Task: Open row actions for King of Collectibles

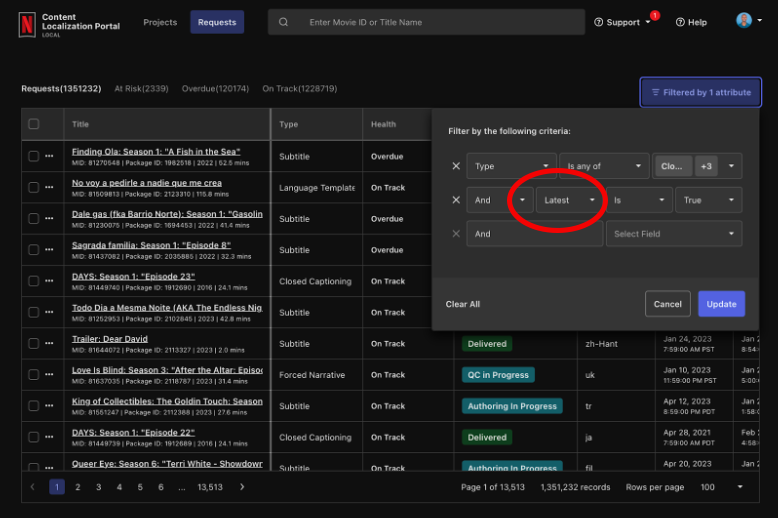Action: click(x=49, y=406)
